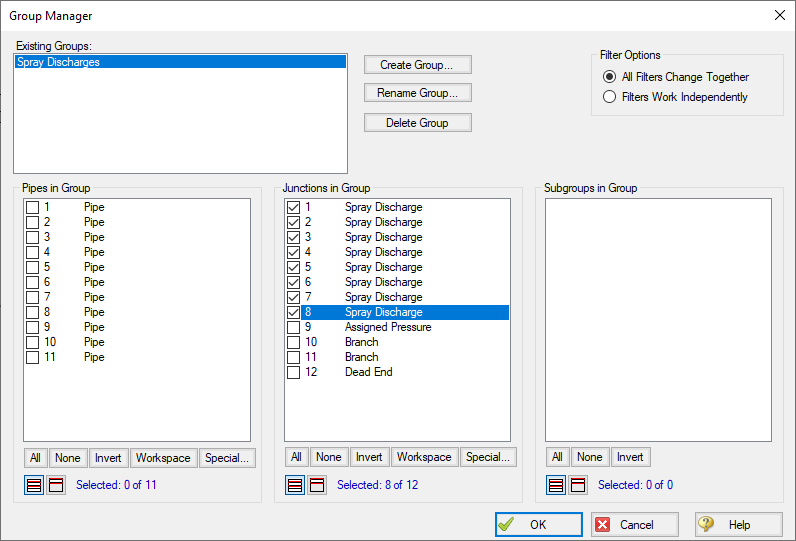The width and height of the screenshot is (796, 541).
Task: Click show-selected-only icon under Junctions list
Action: pyautogui.click(x=318, y=485)
